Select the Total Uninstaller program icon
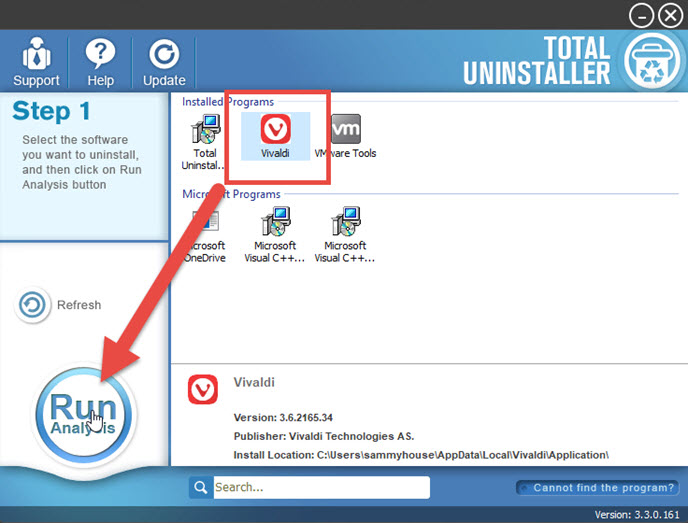This screenshot has height=523, width=688. [205, 129]
